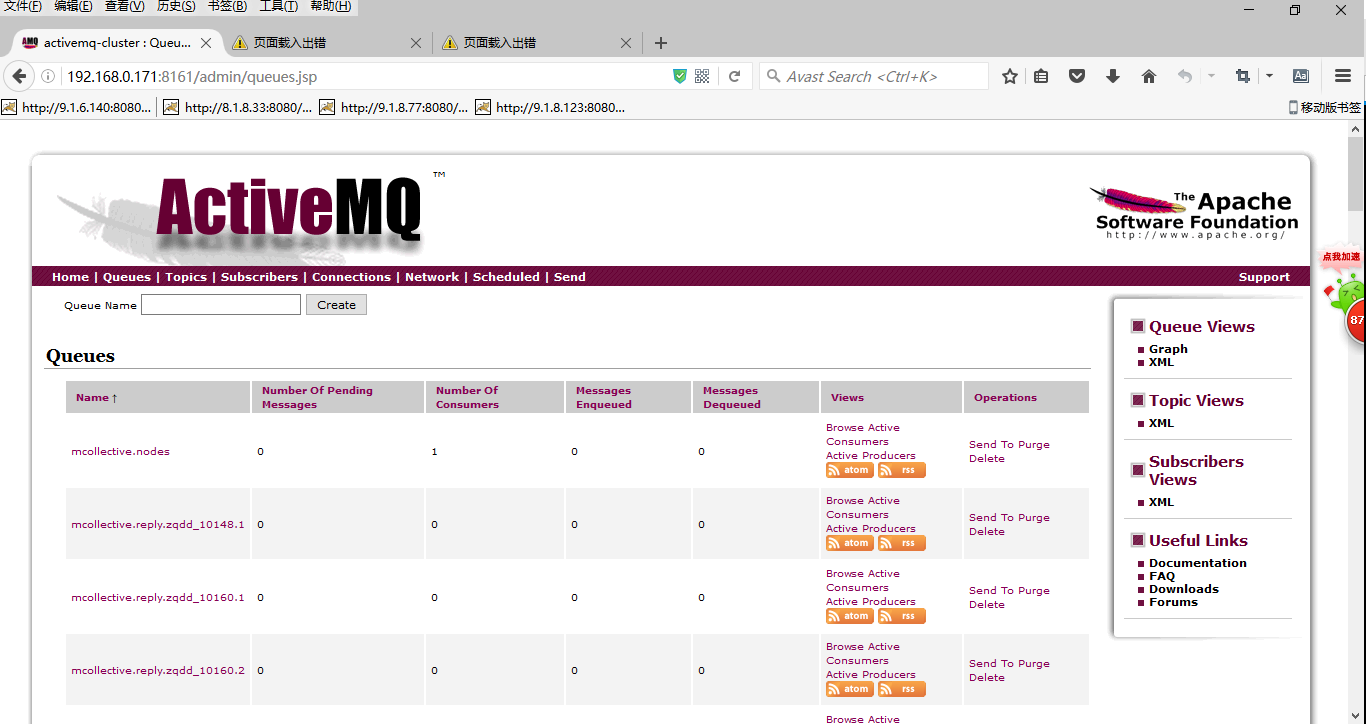Open the 历史(S) menu
The width and height of the screenshot is (1366, 724).
point(176,6)
